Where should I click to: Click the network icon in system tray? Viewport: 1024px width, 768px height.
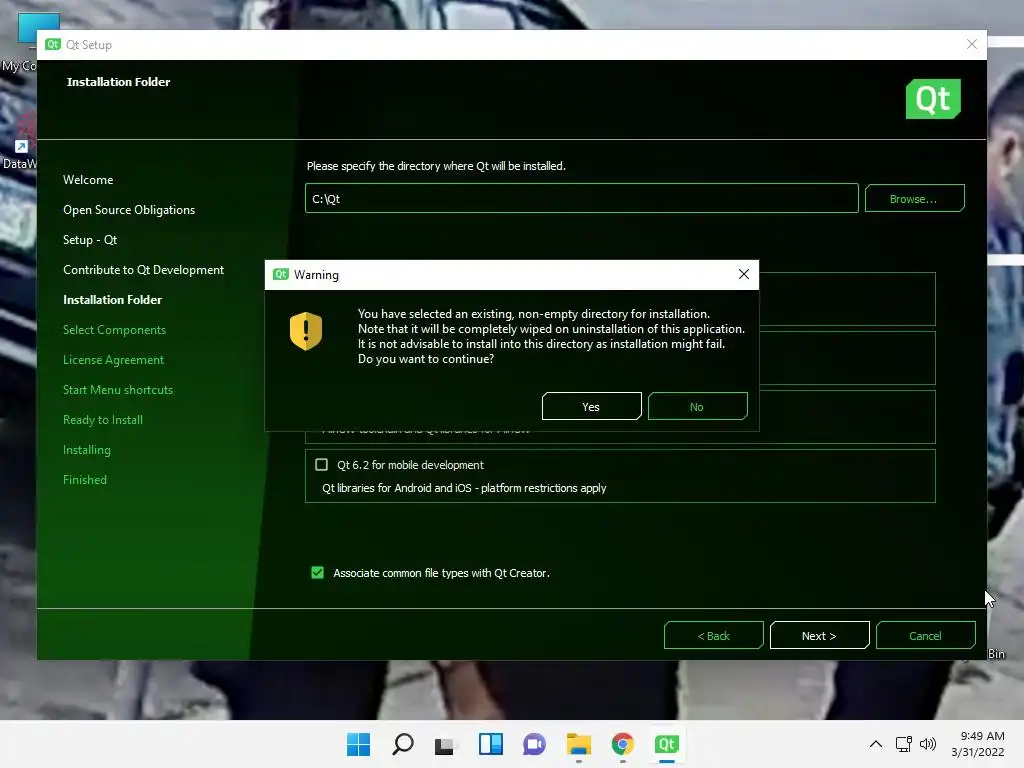(x=904, y=744)
